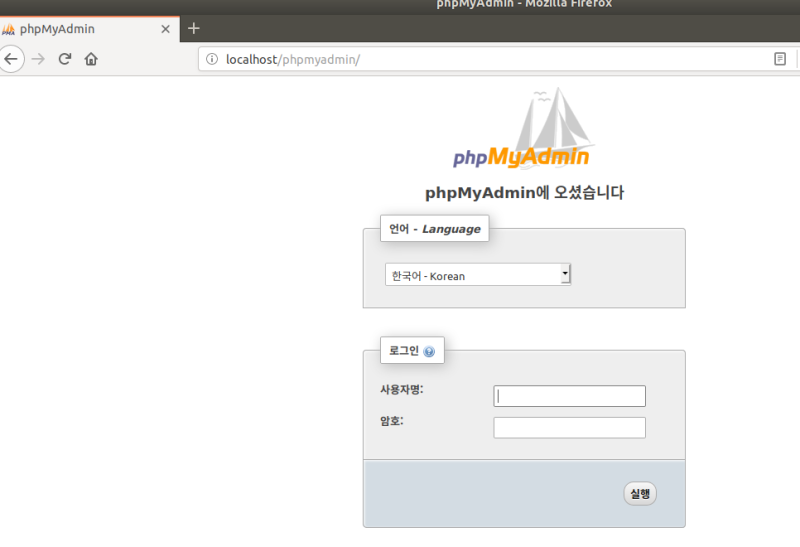The height and width of the screenshot is (547, 800).
Task: Click the localhost/phpmyadmin/ address bar
Action: pyautogui.click(x=485, y=59)
